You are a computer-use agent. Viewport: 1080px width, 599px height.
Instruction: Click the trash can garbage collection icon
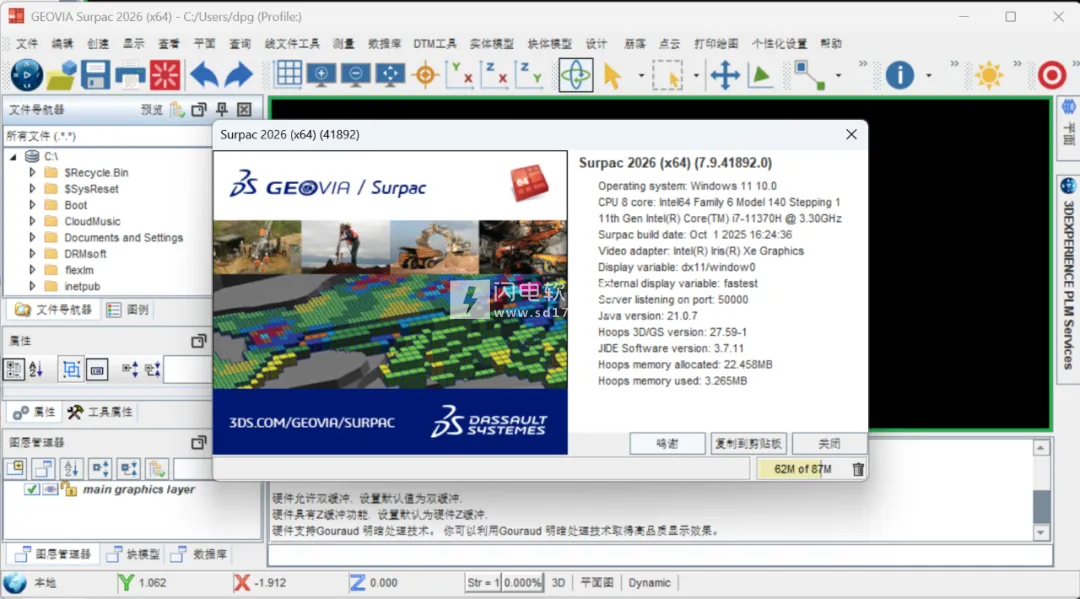(857, 469)
